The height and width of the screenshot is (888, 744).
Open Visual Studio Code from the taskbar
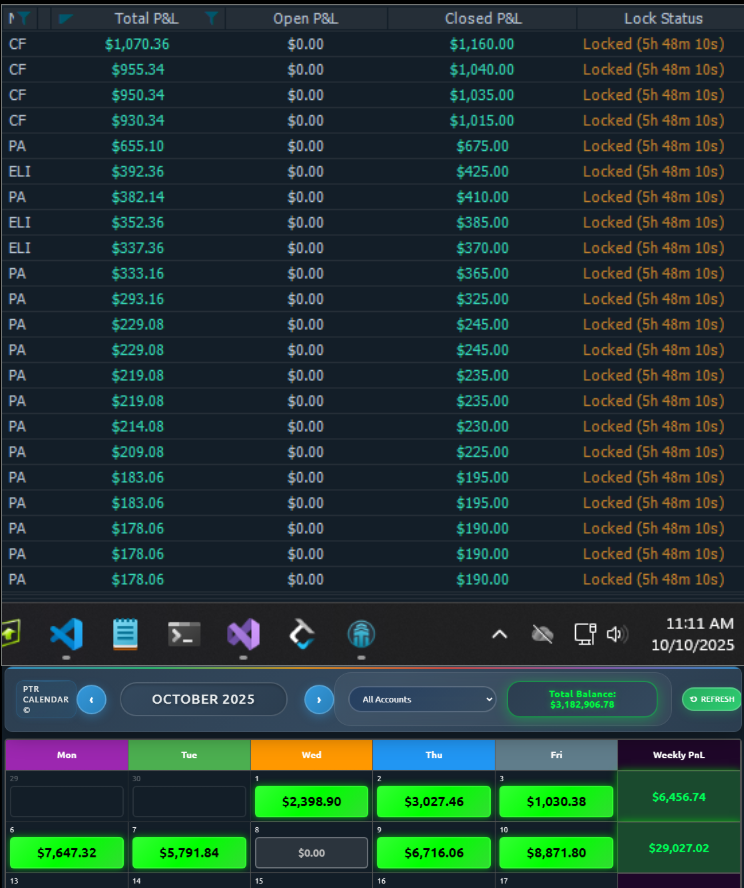[66, 634]
